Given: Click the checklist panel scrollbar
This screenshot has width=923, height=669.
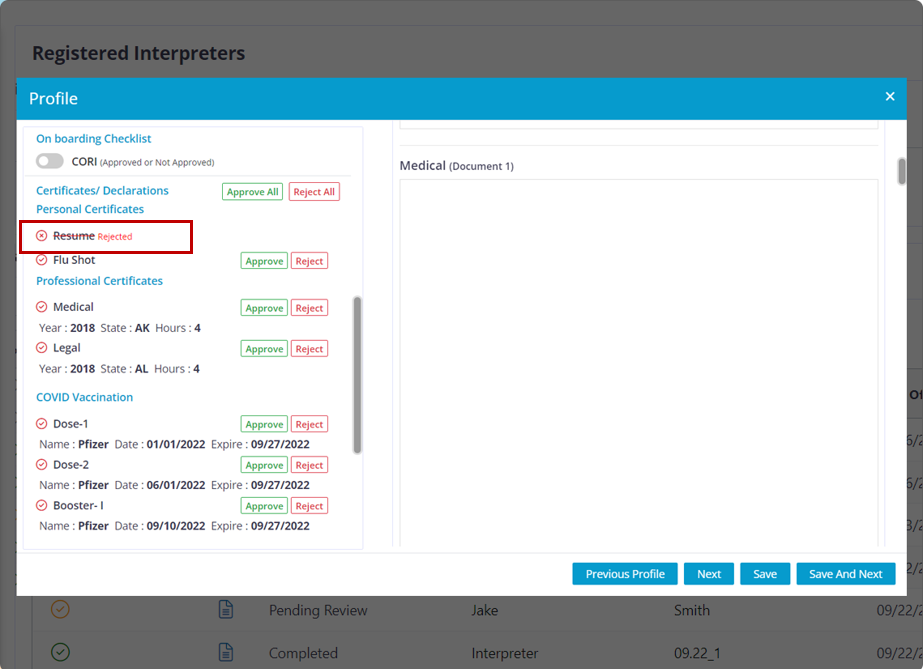Looking at the screenshot, I should click(x=358, y=375).
